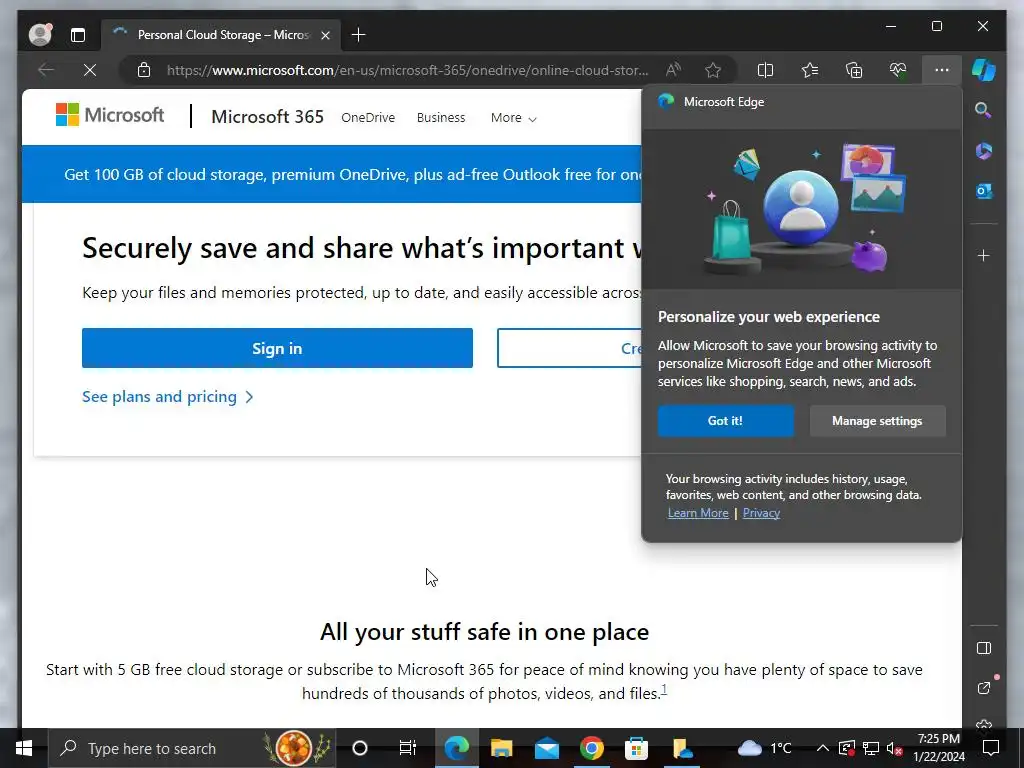This screenshot has height=768, width=1024.
Task: Add this page to favorites star
Action: coord(713,70)
